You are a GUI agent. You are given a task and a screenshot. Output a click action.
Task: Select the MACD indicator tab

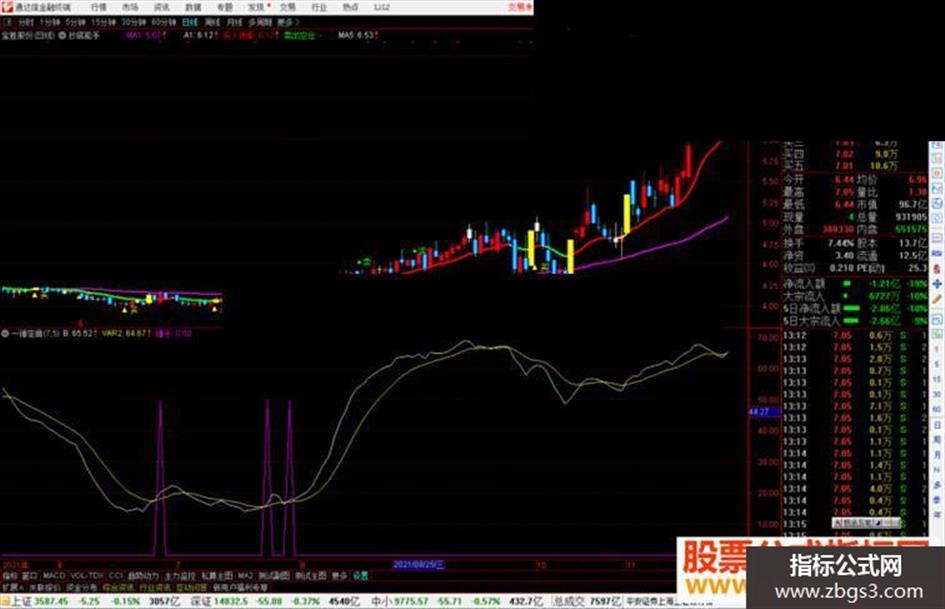pyautogui.click(x=54, y=576)
